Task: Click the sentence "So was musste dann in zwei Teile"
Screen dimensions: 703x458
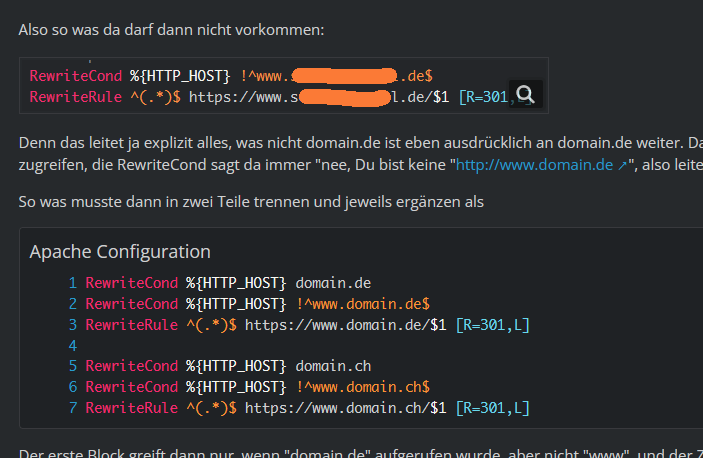Action: [251, 203]
